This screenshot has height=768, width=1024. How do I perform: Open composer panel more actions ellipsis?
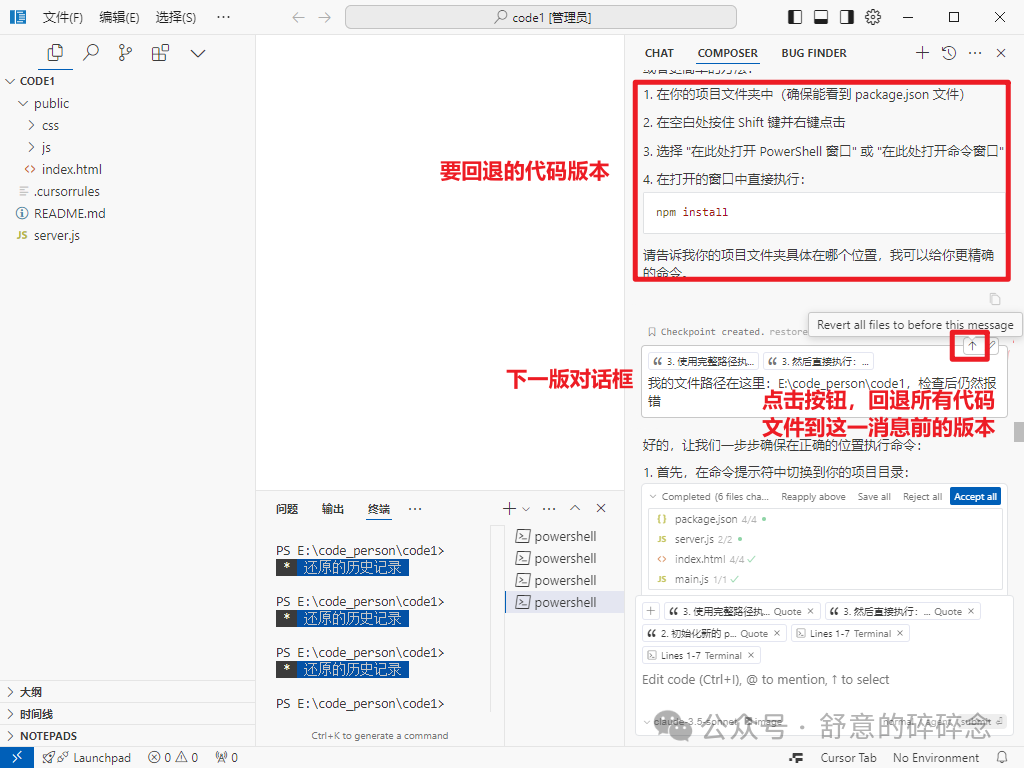(975, 53)
